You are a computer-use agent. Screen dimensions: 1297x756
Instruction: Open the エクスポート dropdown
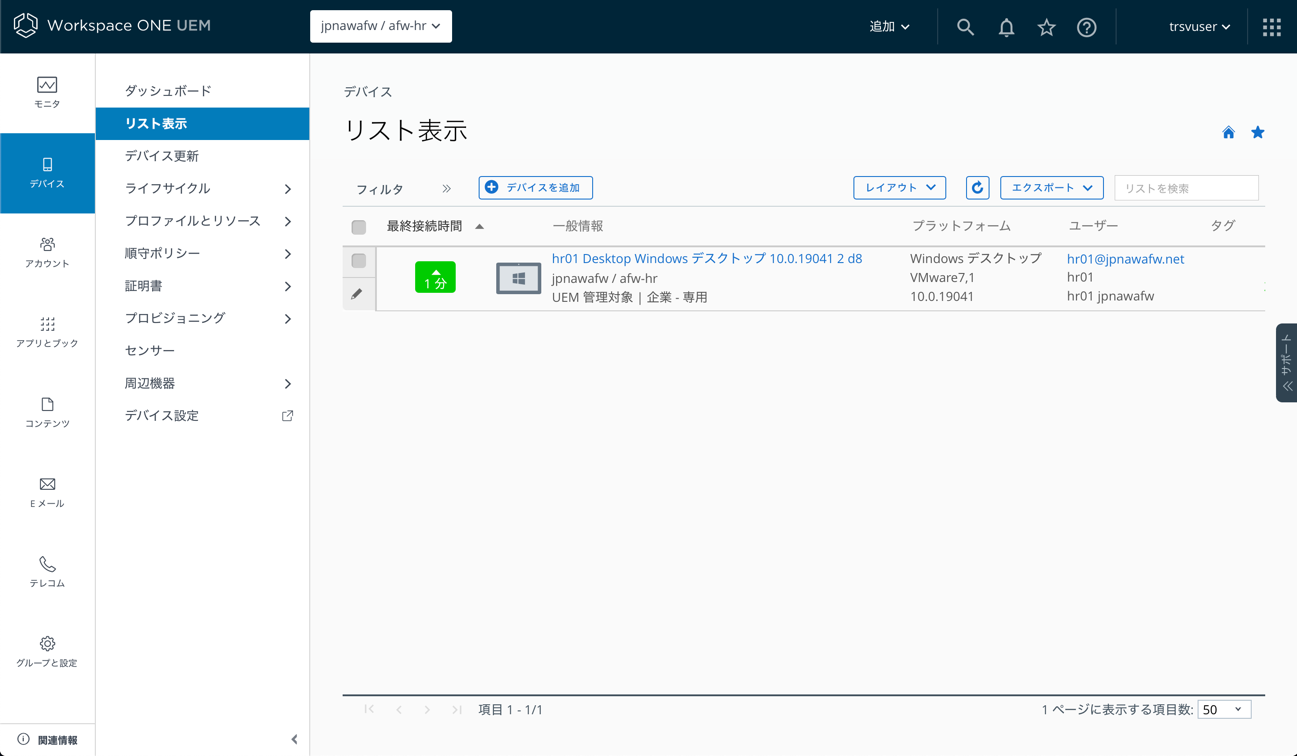(x=1052, y=188)
